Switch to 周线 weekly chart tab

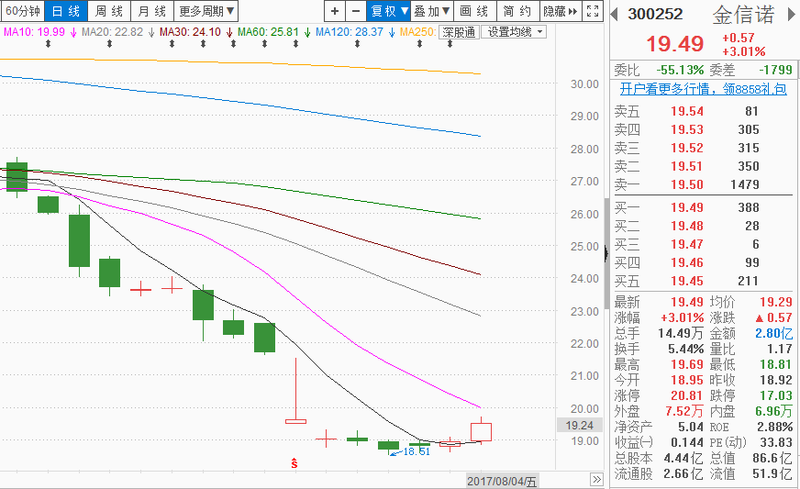coord(110,12)
